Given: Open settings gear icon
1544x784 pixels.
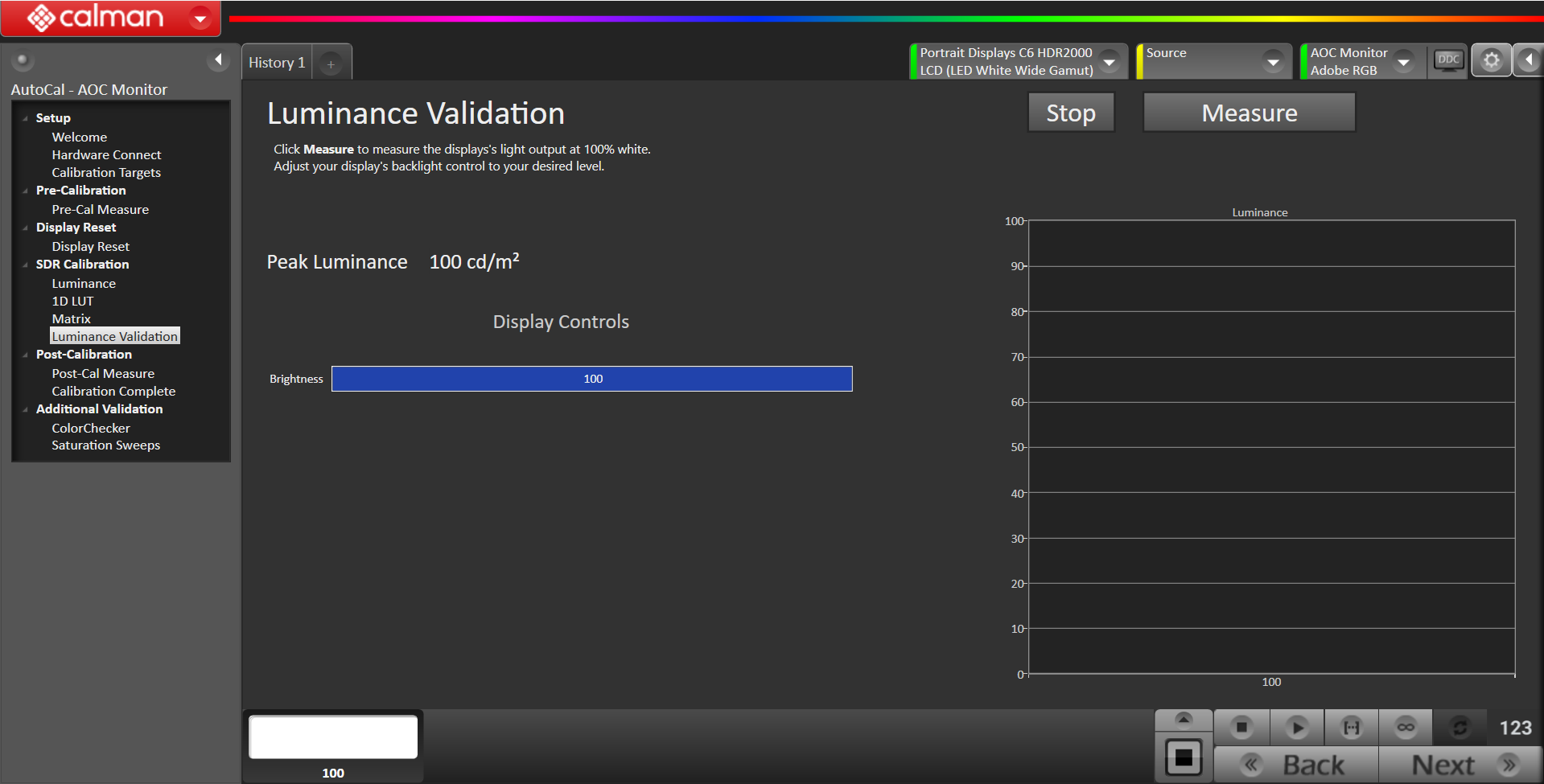Looking at the screenshot, I should 1491,60.
